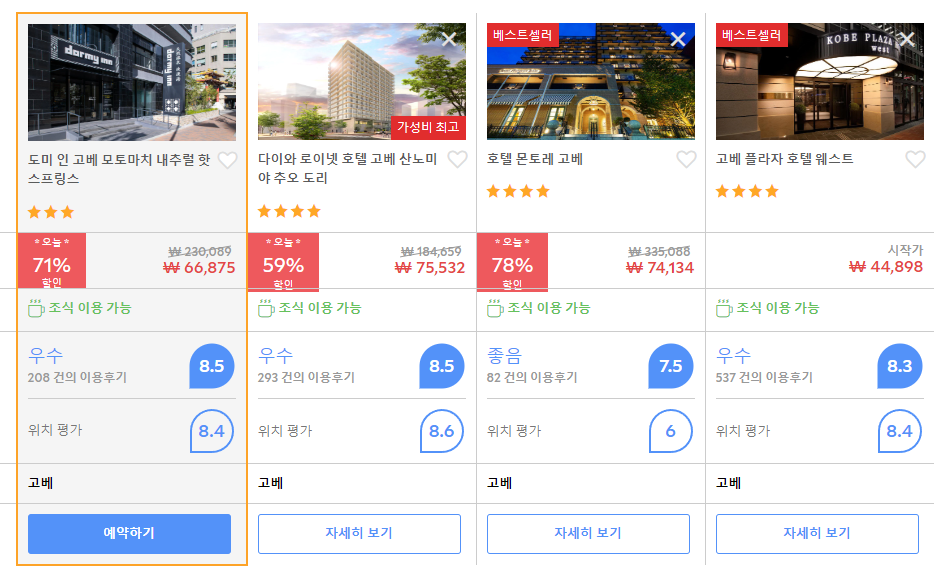
Task: Dismiss the Kobe Plaza Hotel West card
Action: point(907,39)
